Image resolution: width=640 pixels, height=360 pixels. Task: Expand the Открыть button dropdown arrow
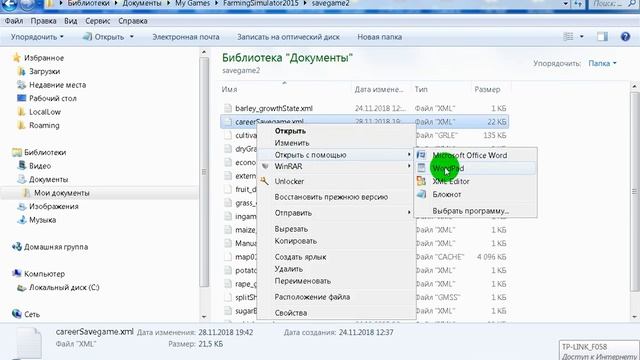(x=131, y=37)
